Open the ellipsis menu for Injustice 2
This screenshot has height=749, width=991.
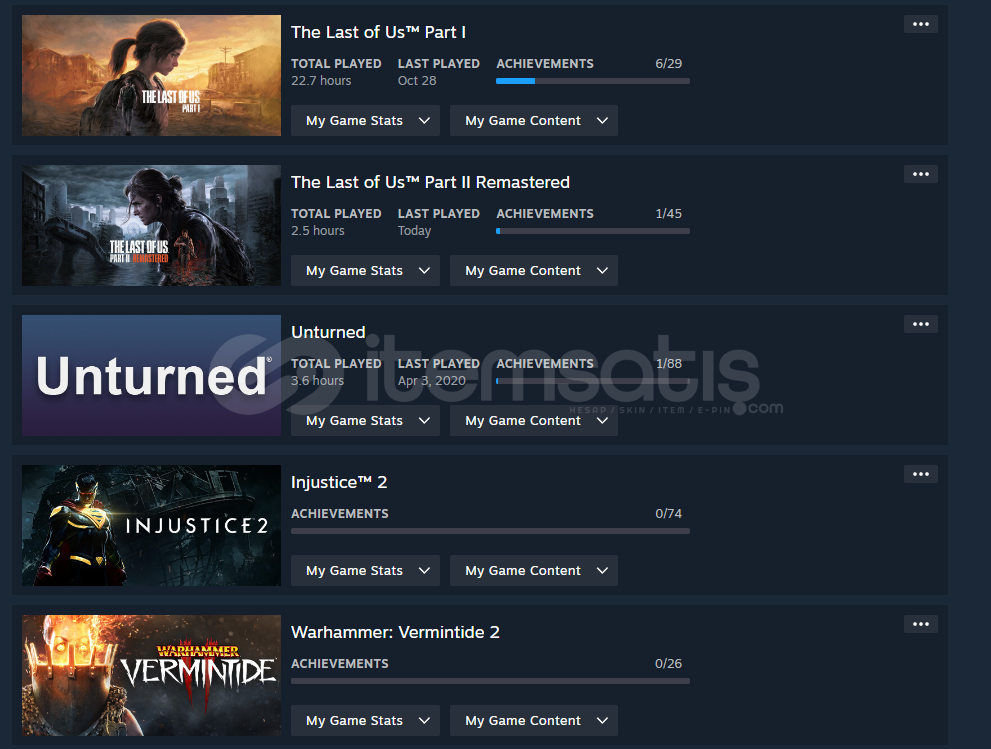(920, 474)
